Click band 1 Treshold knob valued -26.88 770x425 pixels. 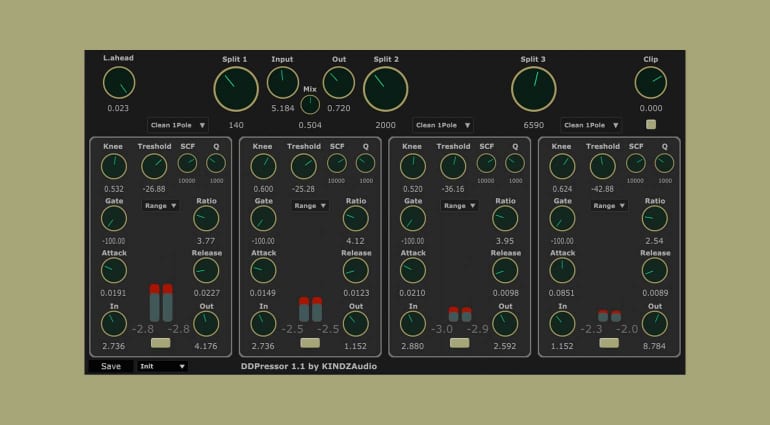tap(154, 166)
